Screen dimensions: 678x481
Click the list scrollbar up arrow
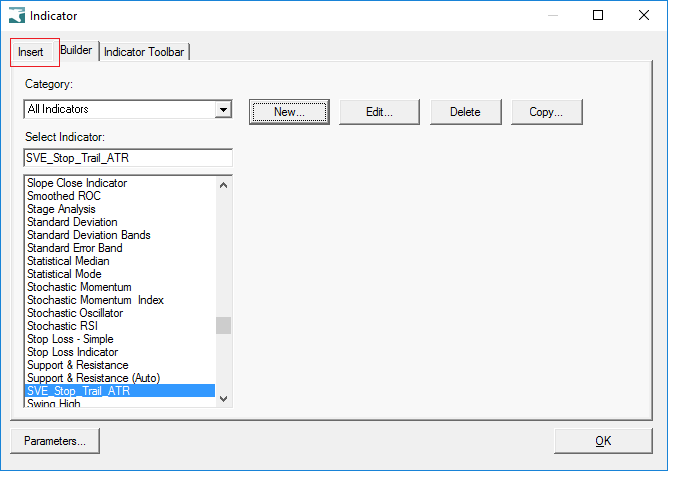coord(224,185)
